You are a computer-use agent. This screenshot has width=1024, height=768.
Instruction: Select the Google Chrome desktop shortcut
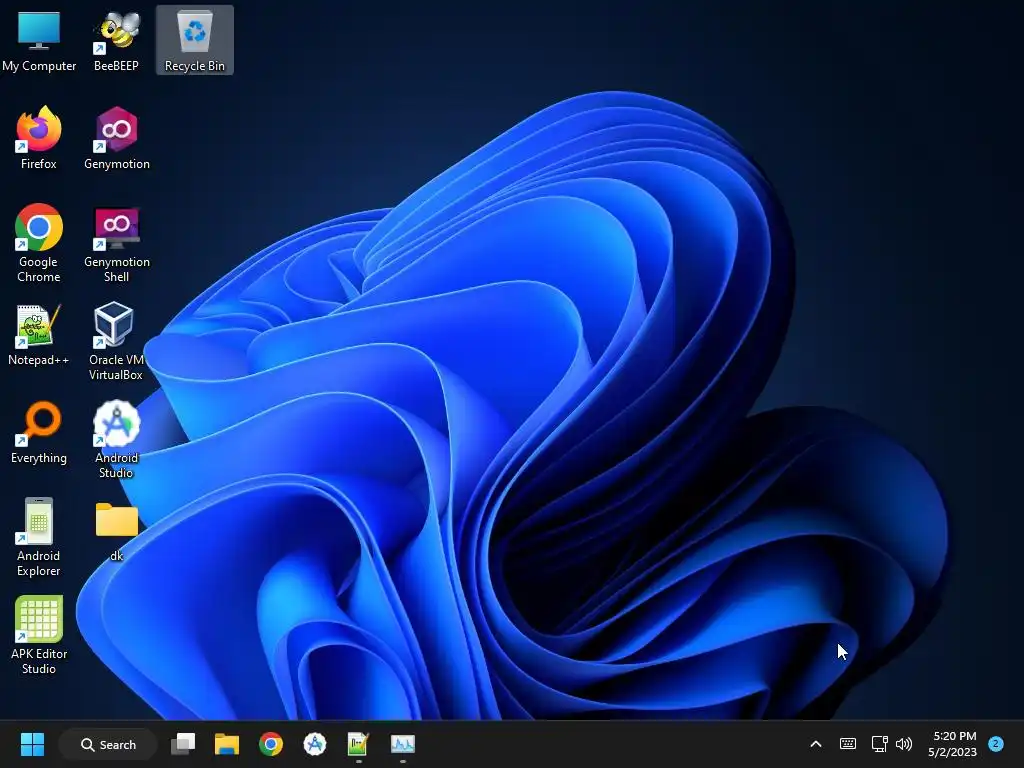tap(39, 243)
